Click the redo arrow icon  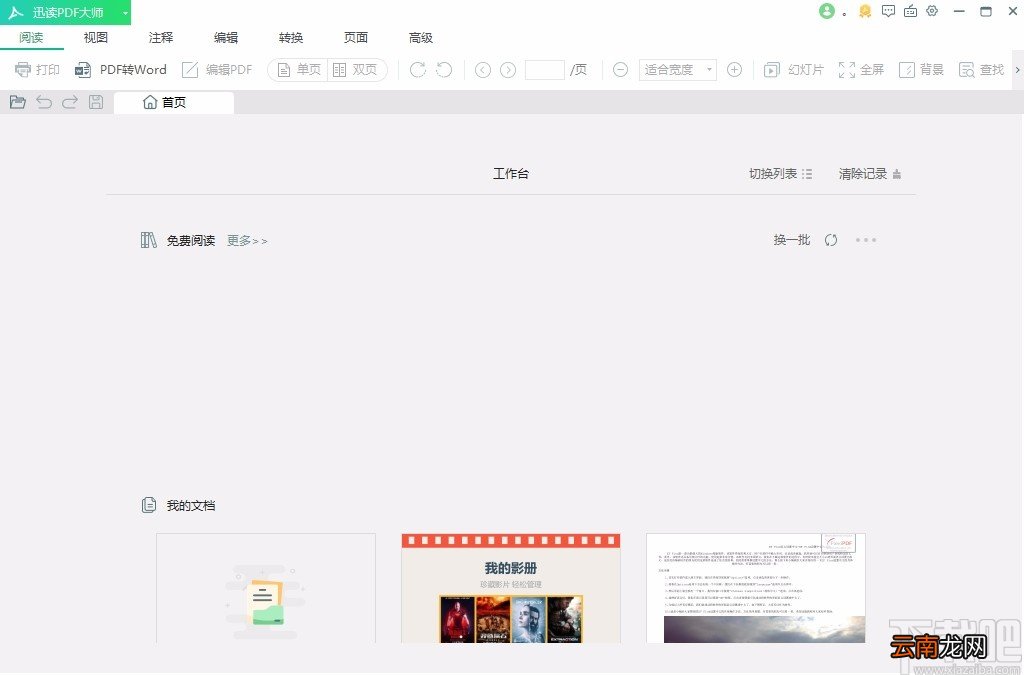(70, 102)
